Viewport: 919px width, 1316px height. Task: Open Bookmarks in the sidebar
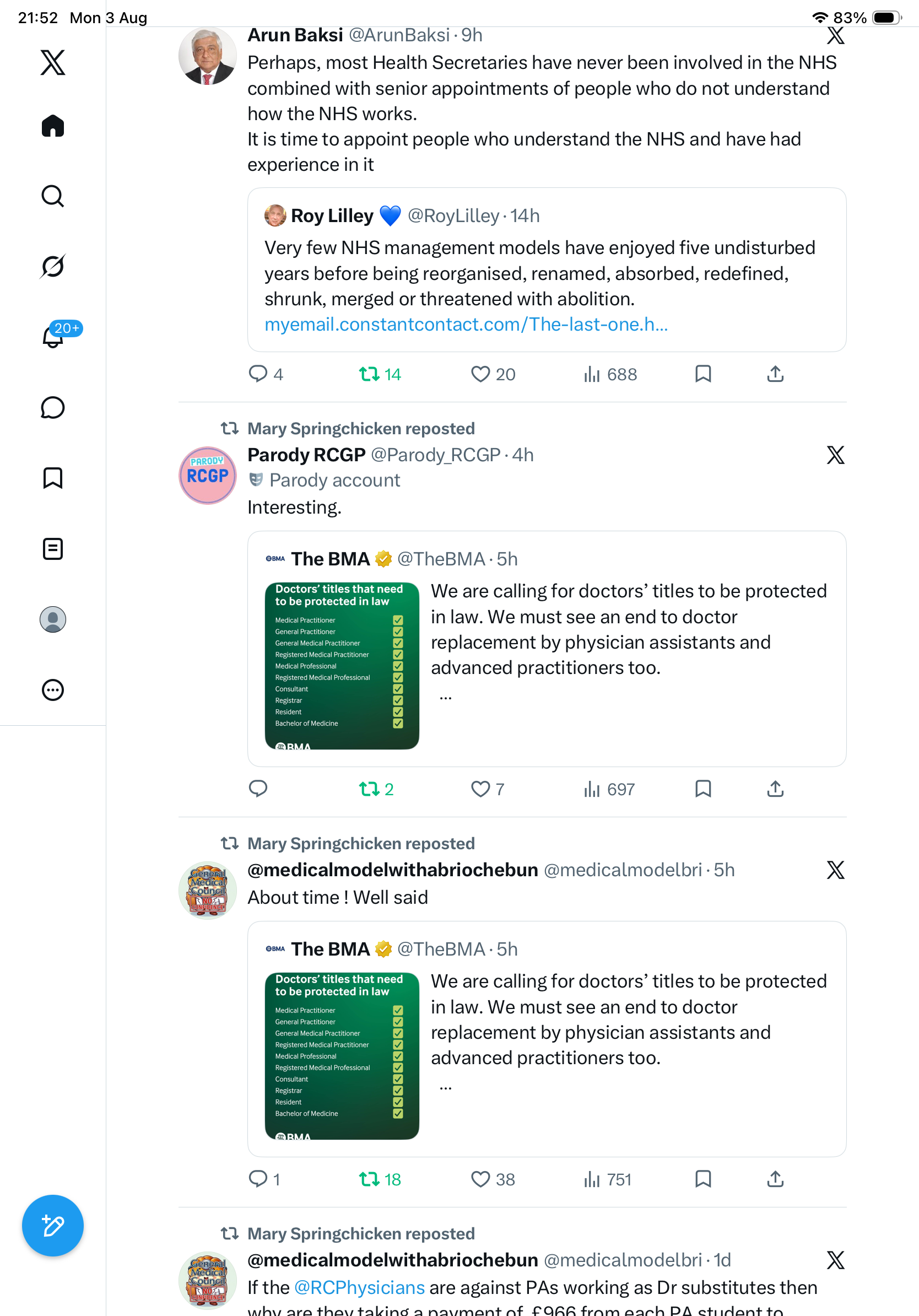[x=53, y=477]
